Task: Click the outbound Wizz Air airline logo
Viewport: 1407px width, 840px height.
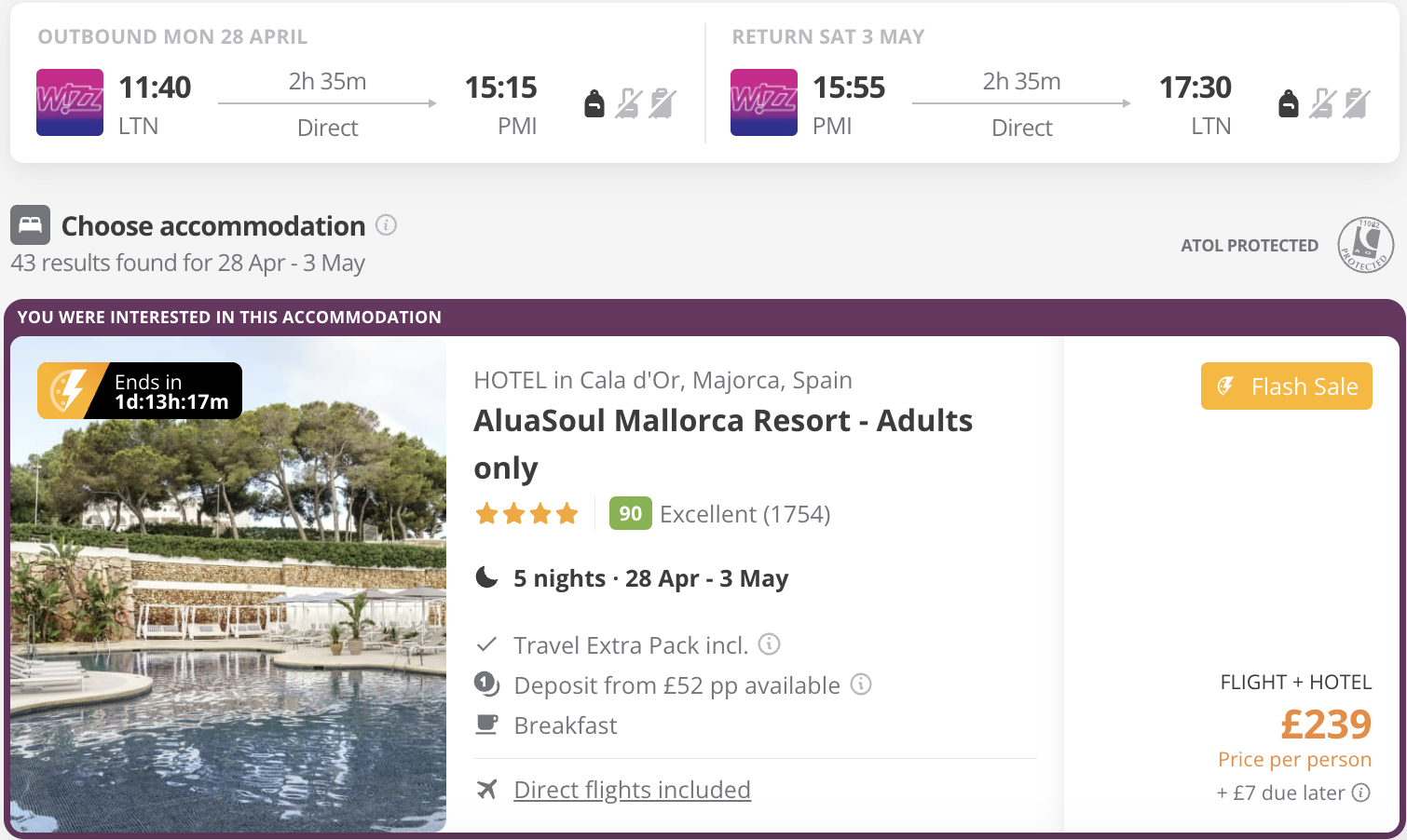Action: point(70,102)
